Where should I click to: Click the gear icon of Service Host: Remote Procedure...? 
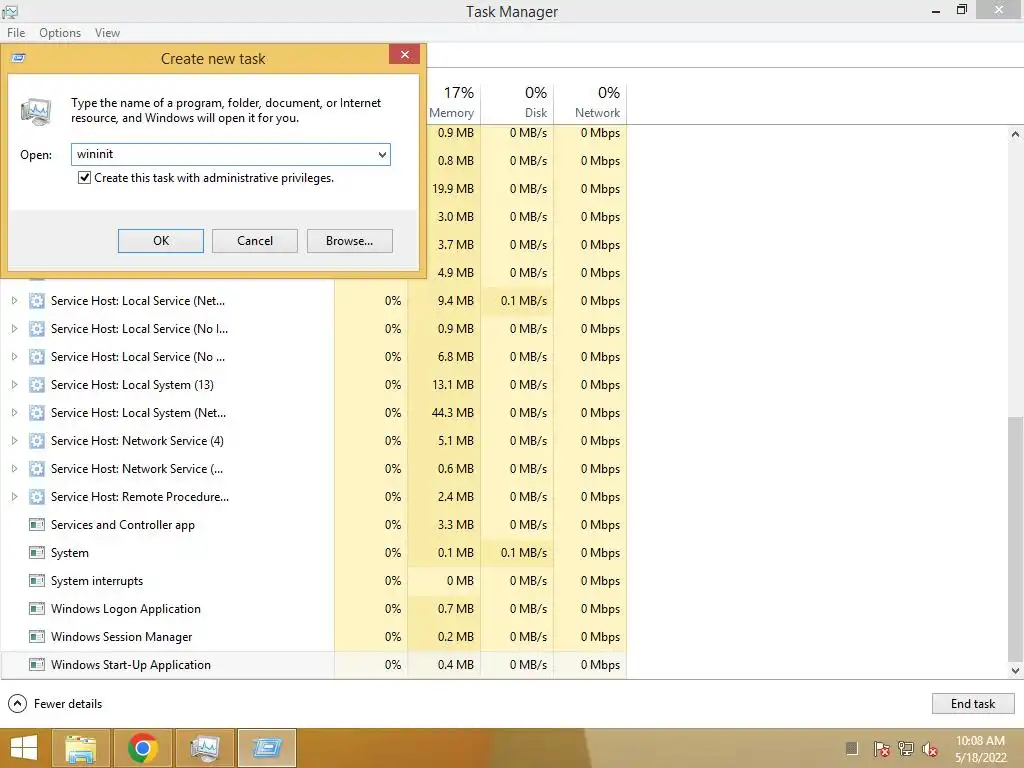[37, 497]
